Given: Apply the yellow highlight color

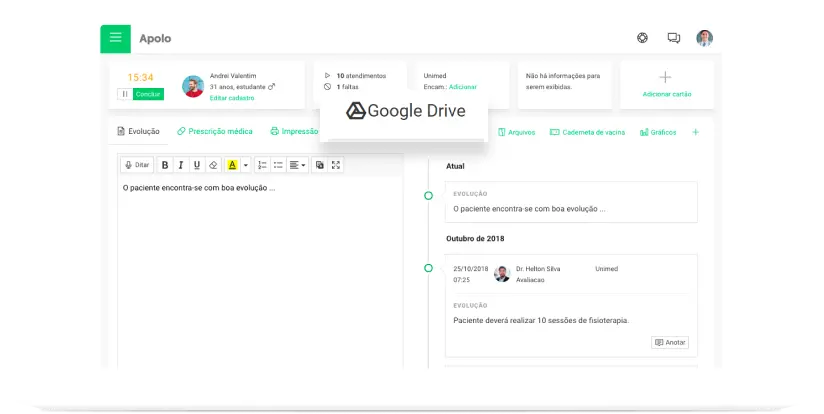Looking at the screenshot, I should (232, 165).
